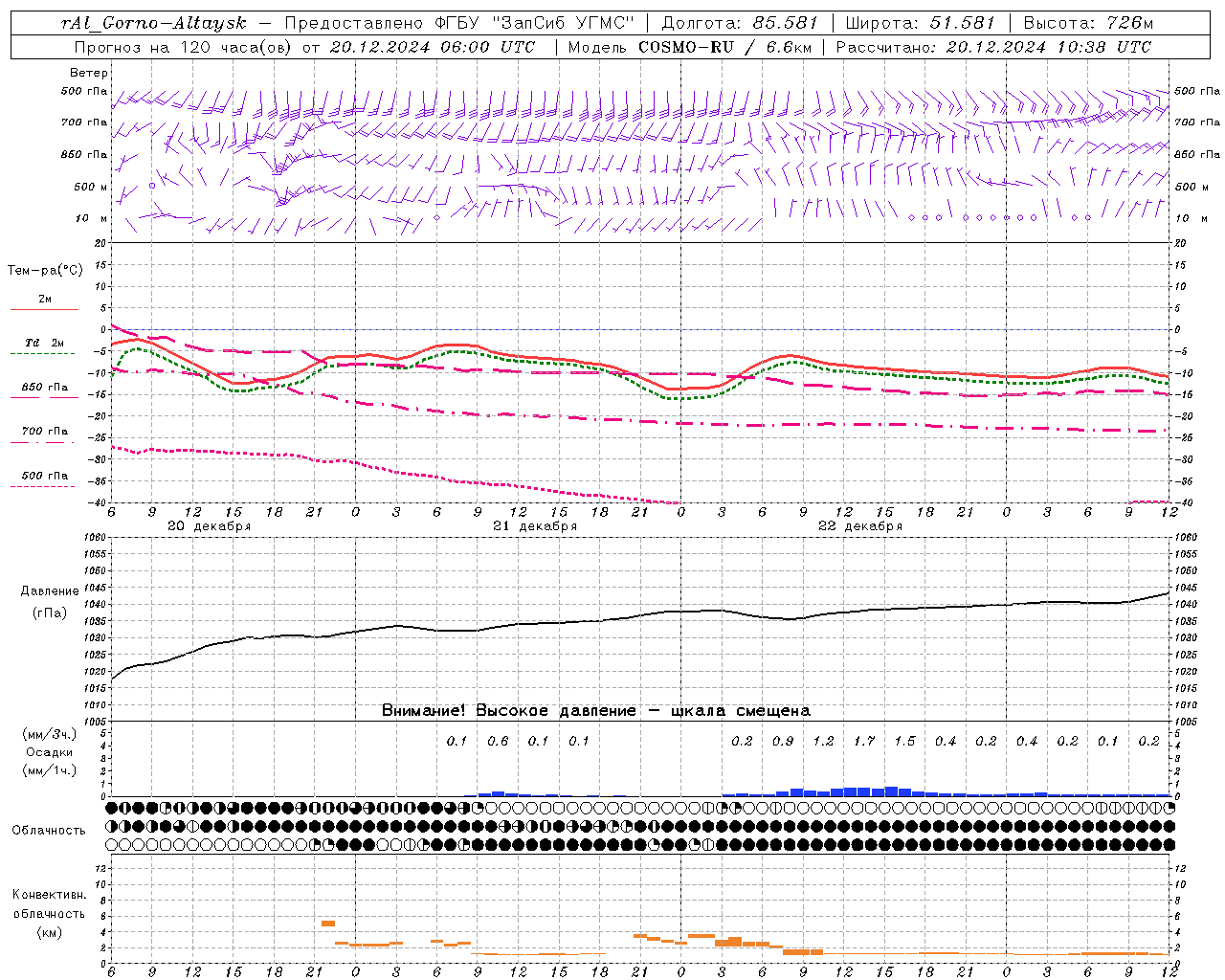Click the computed time Рассчитано: 20.12.2024 10:38 UTC

tap(993, 47)
